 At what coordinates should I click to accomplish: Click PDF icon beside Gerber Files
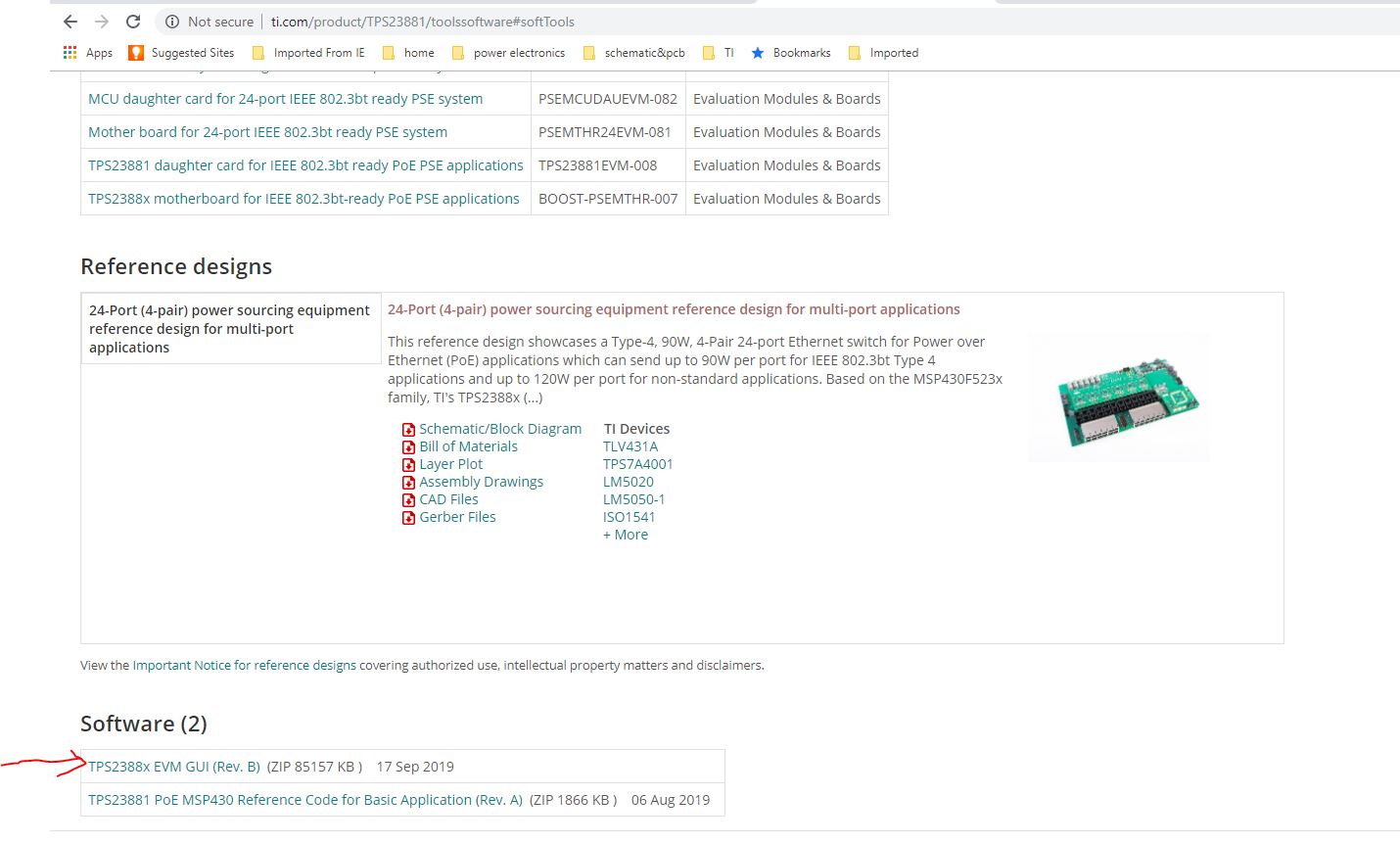coord(409,518)
